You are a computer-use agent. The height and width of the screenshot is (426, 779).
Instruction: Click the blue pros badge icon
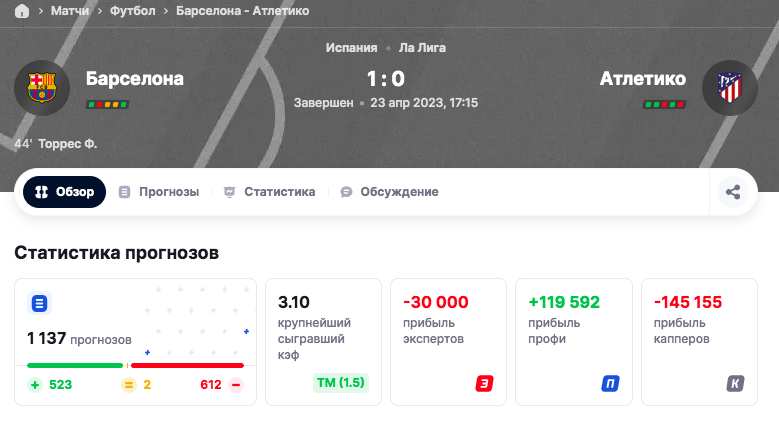click(610, 383)
